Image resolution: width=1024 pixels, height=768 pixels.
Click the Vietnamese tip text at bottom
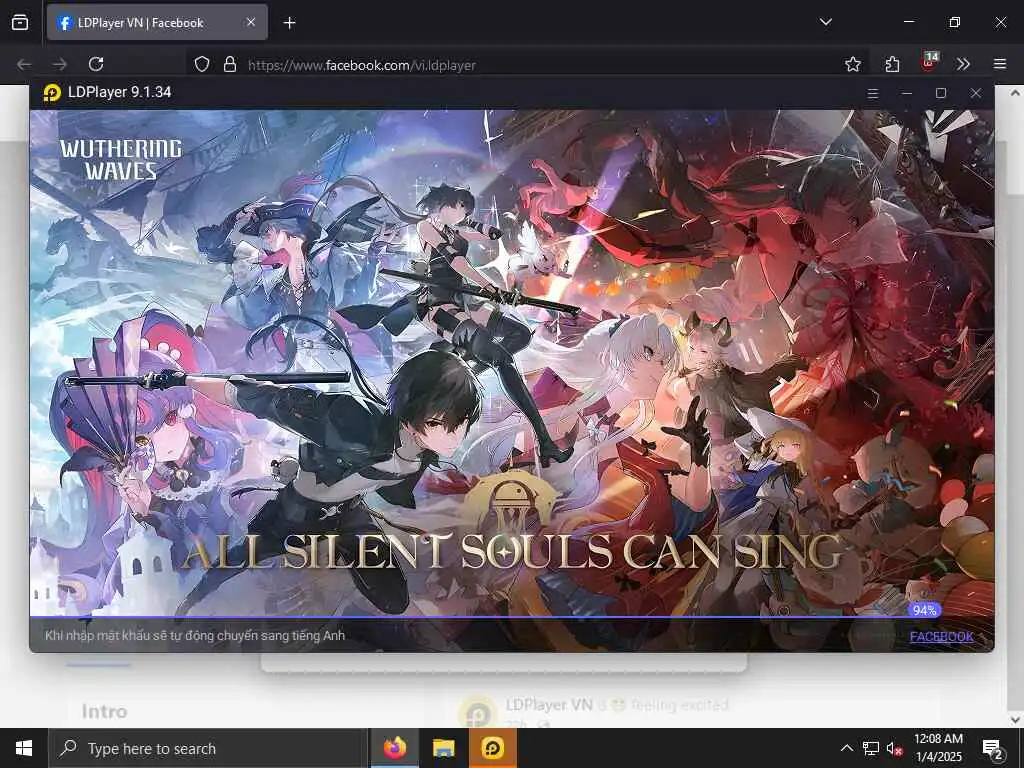tap(195, 635)
